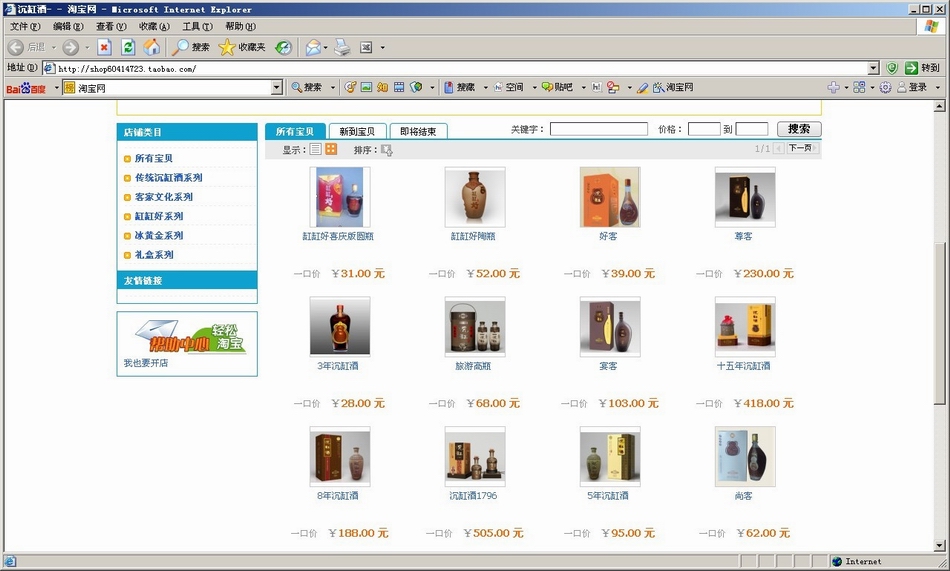Open the 尊客 product link

click(x=743, y=236)
